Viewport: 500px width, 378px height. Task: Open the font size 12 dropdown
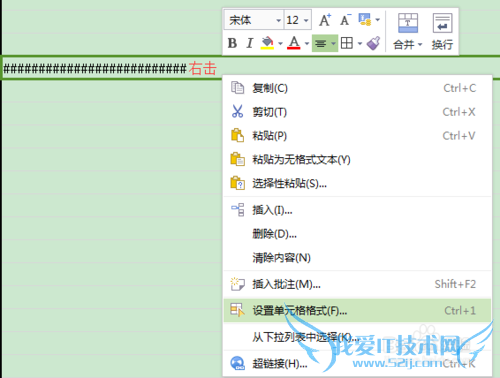pyautogui.click(x=306, y=21)
